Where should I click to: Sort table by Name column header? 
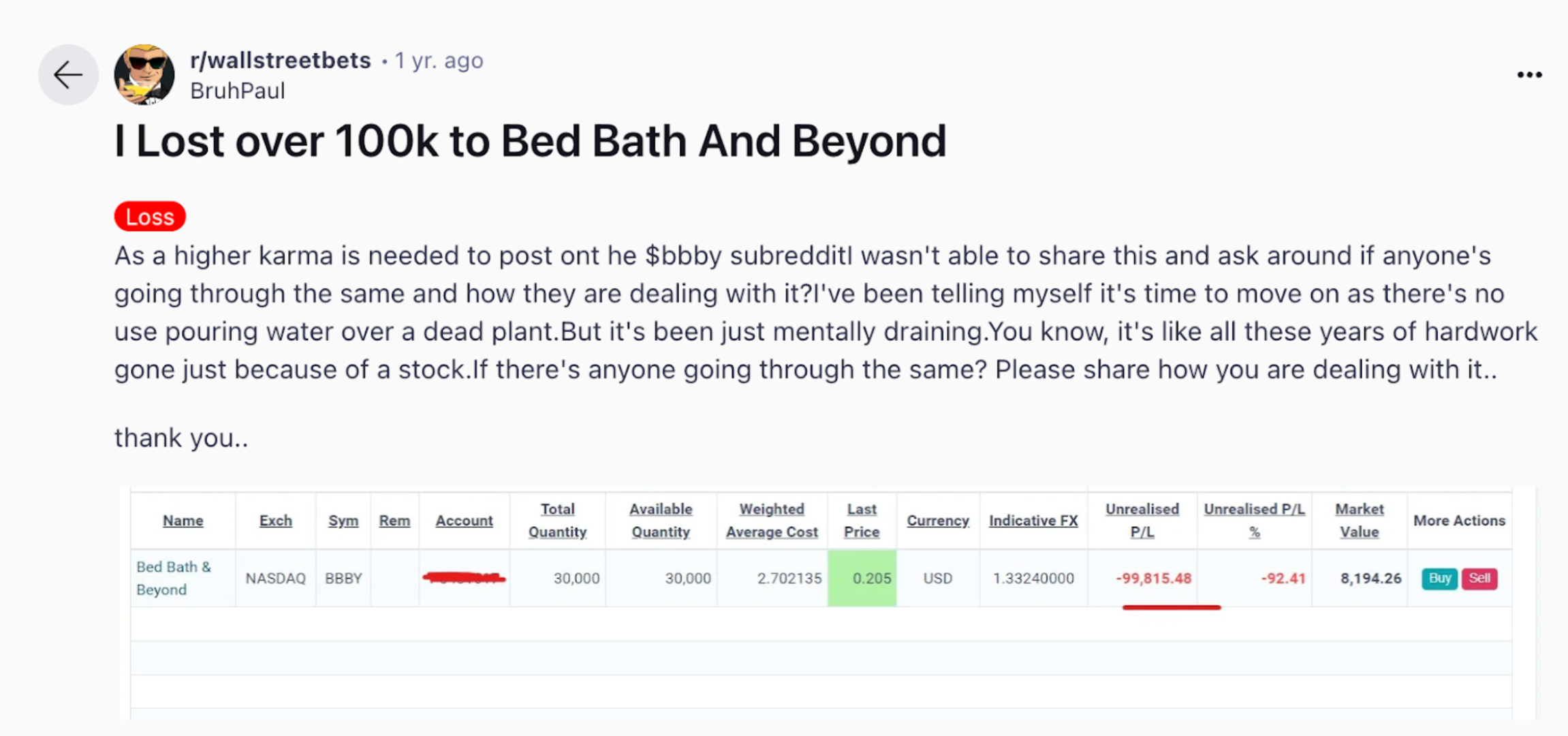point(183,521)
